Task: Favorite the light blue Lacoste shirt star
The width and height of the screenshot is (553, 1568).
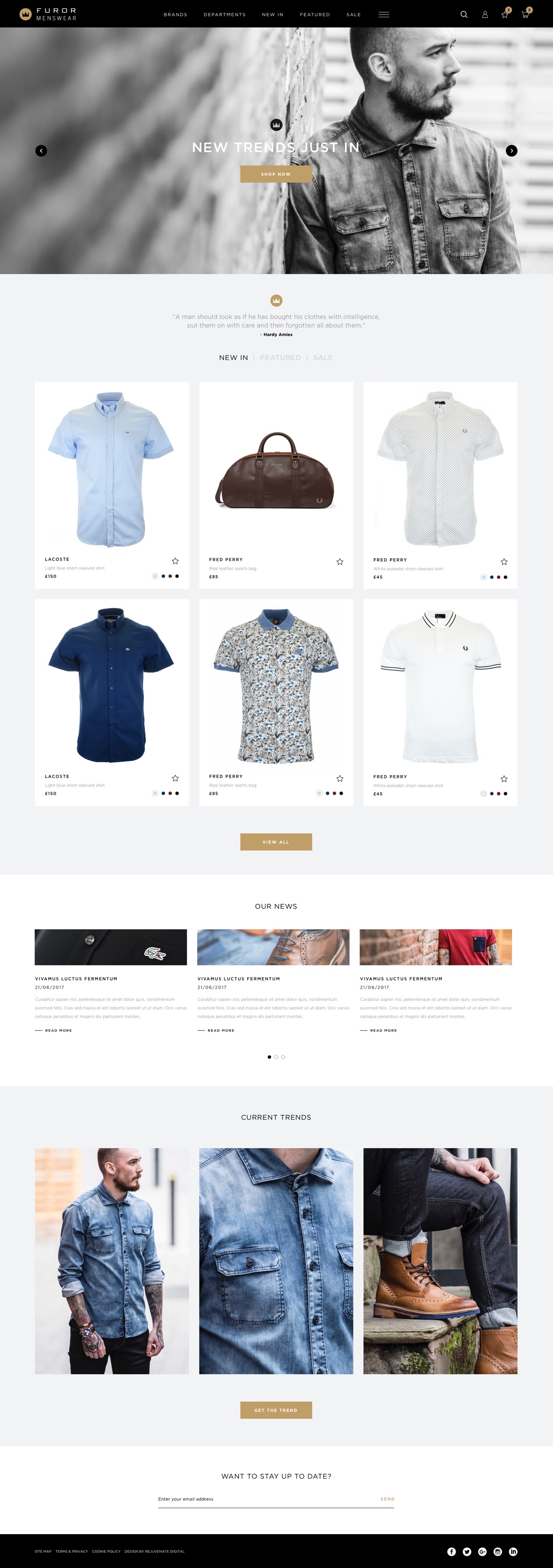Action: [175, 561]
